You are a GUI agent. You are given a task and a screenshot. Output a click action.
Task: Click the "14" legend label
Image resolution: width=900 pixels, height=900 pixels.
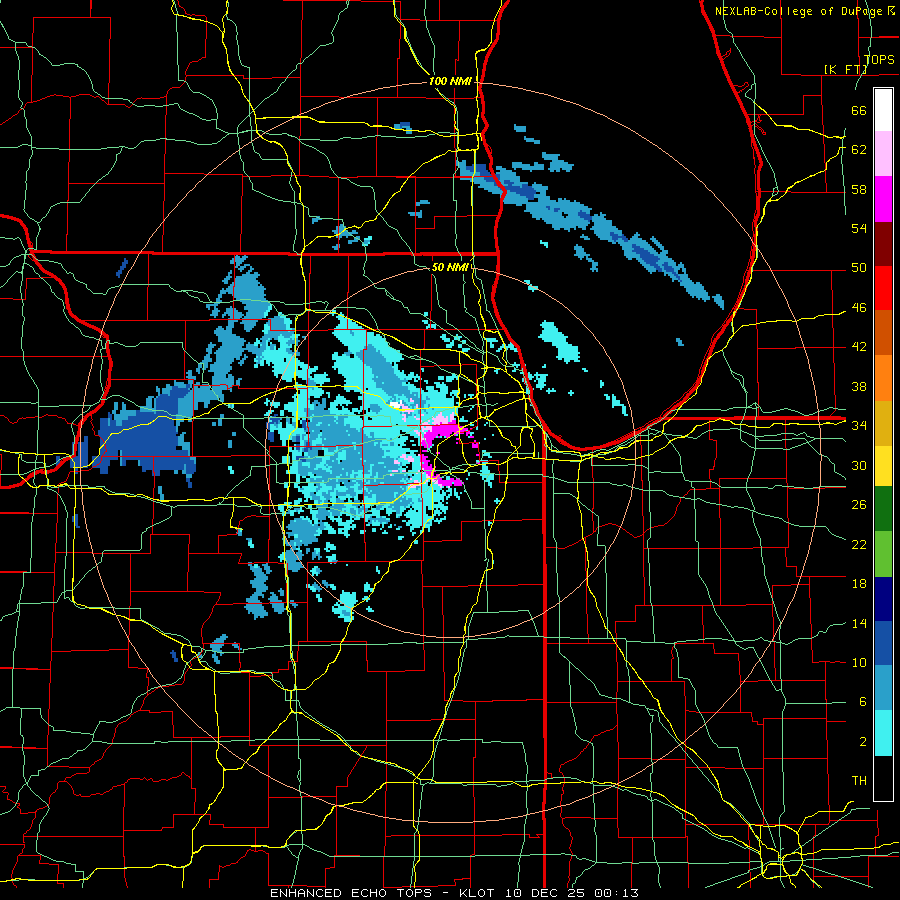[859, 623]
